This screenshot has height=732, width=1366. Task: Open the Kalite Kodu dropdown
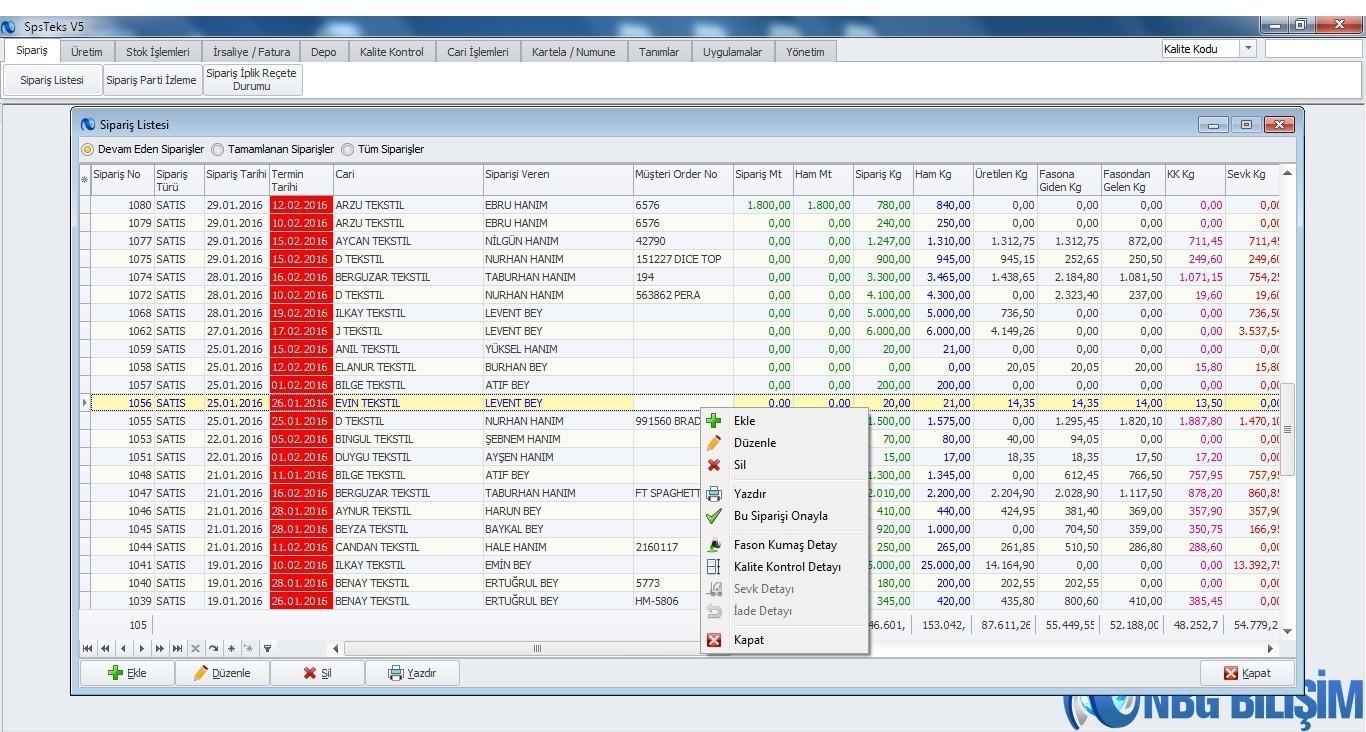pyautogui.click(x=1248, y=49)
